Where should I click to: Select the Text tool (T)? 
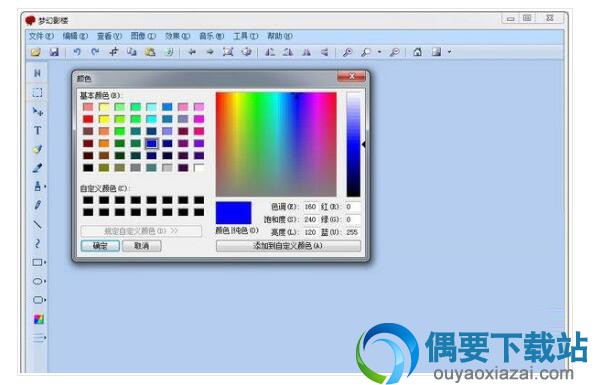(37, 131)
